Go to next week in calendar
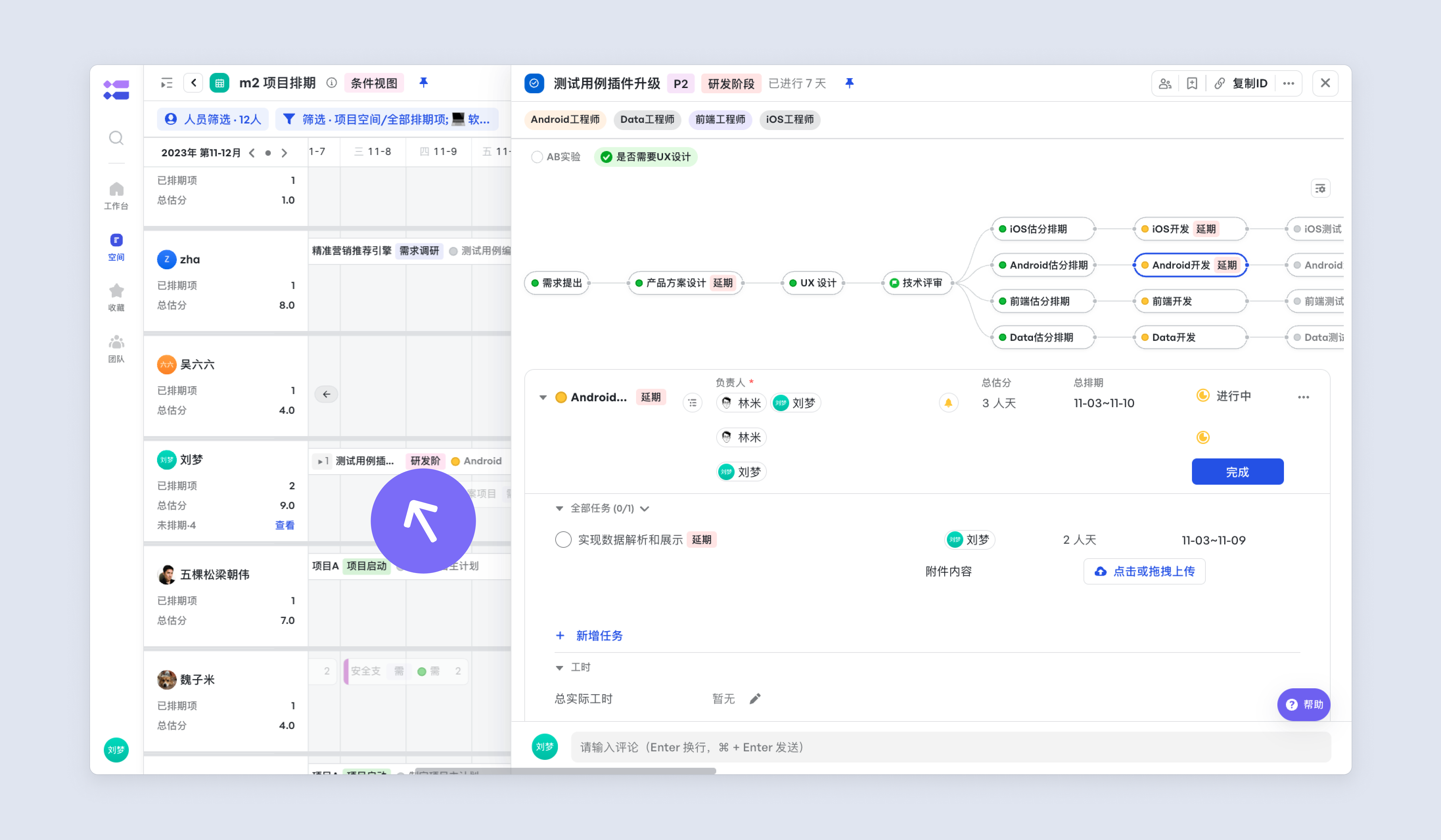This screenshot has height=840, width=1441. [x=284, y=153]
